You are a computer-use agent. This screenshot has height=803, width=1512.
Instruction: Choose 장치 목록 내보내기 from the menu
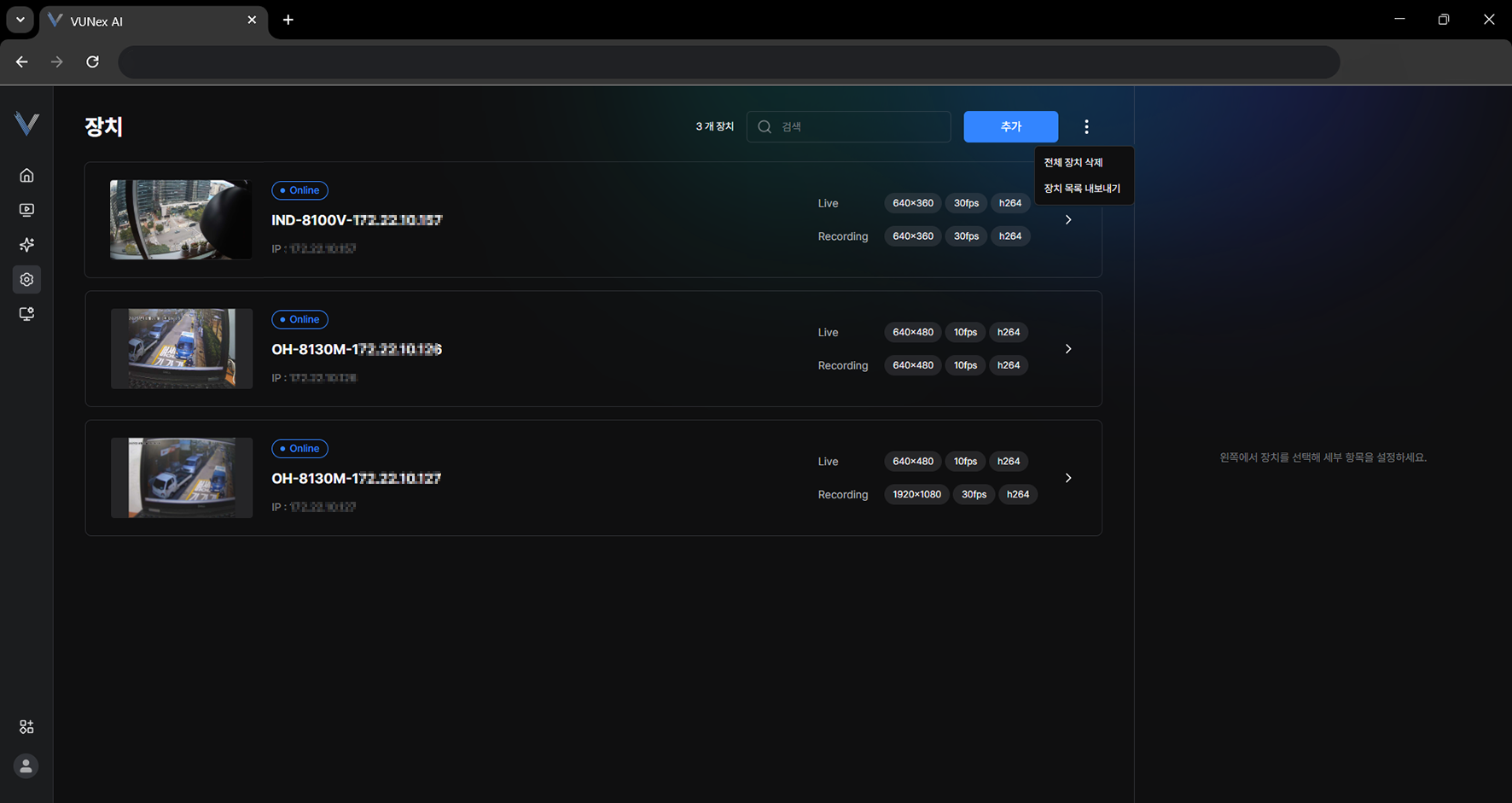1082,189
